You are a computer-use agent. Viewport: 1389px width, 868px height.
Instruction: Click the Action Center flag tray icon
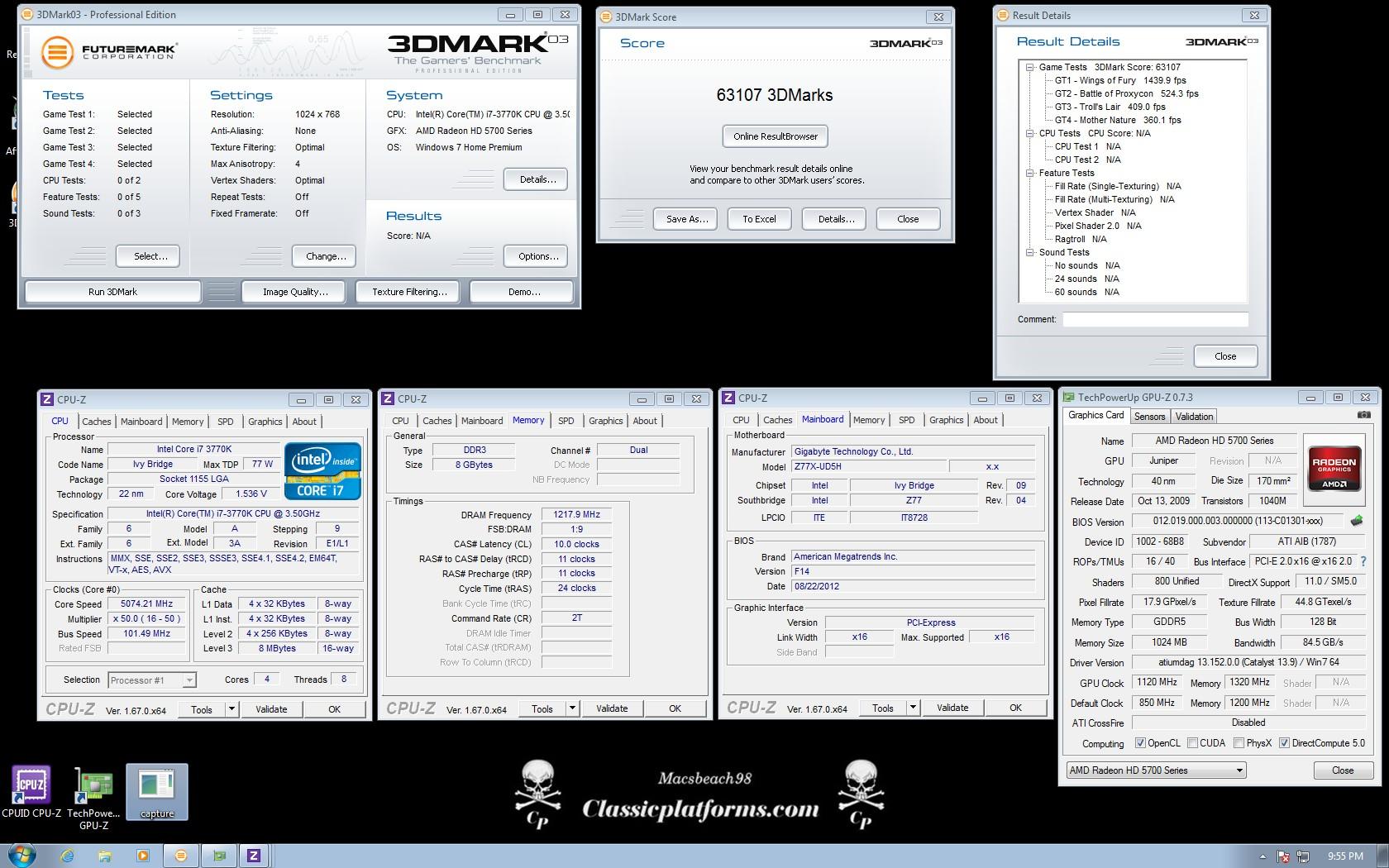1283,856
